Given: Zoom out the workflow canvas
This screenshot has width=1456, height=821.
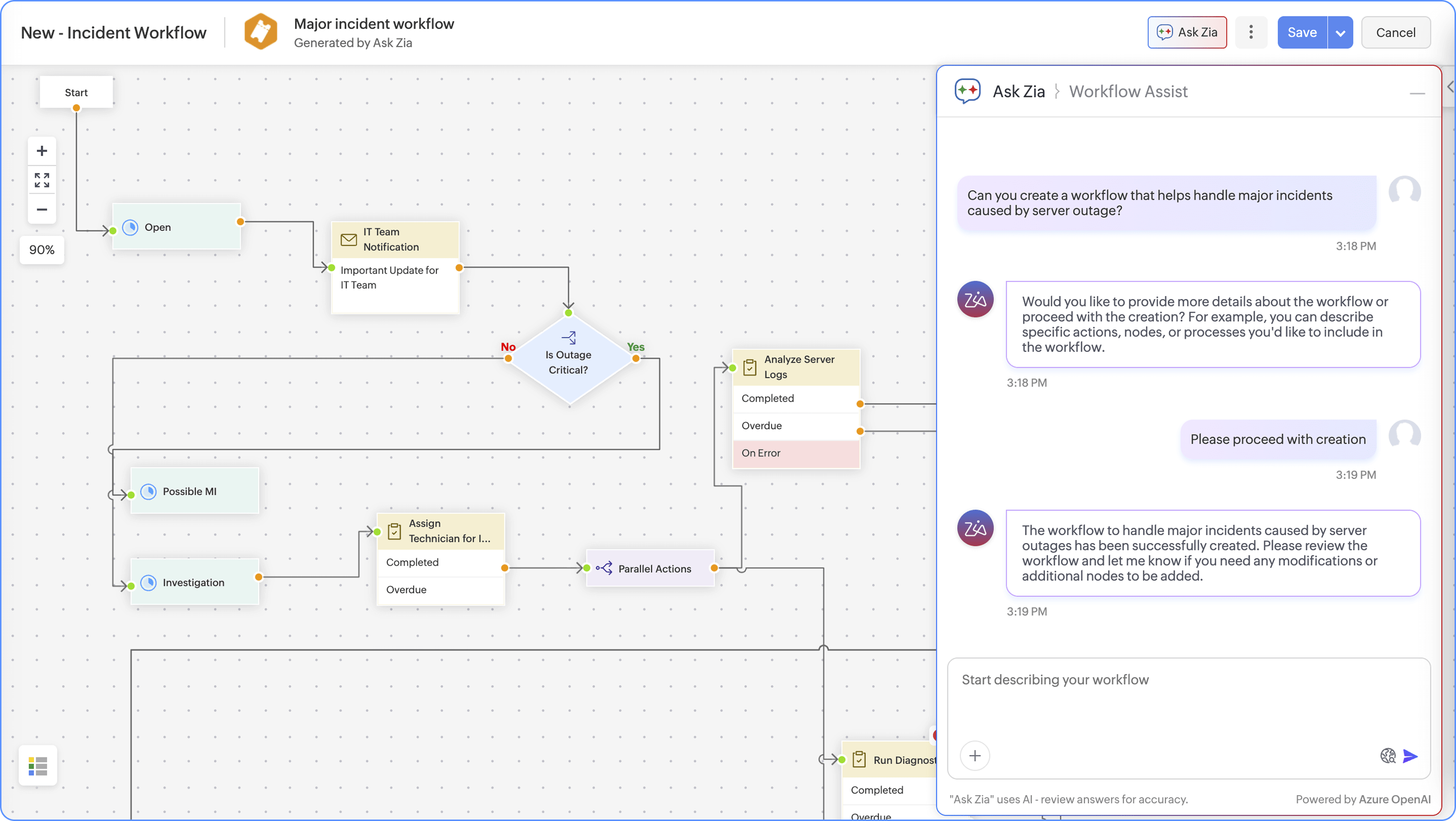Looking at the screenshot, I should [42, 210].
